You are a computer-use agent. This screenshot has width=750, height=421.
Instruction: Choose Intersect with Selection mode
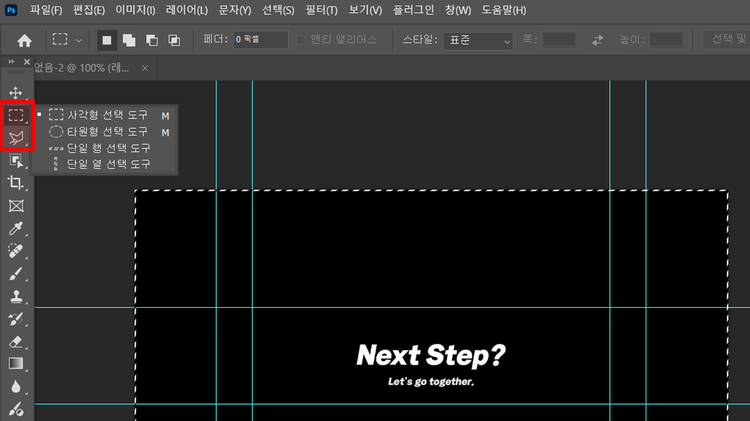coord(174,41)
